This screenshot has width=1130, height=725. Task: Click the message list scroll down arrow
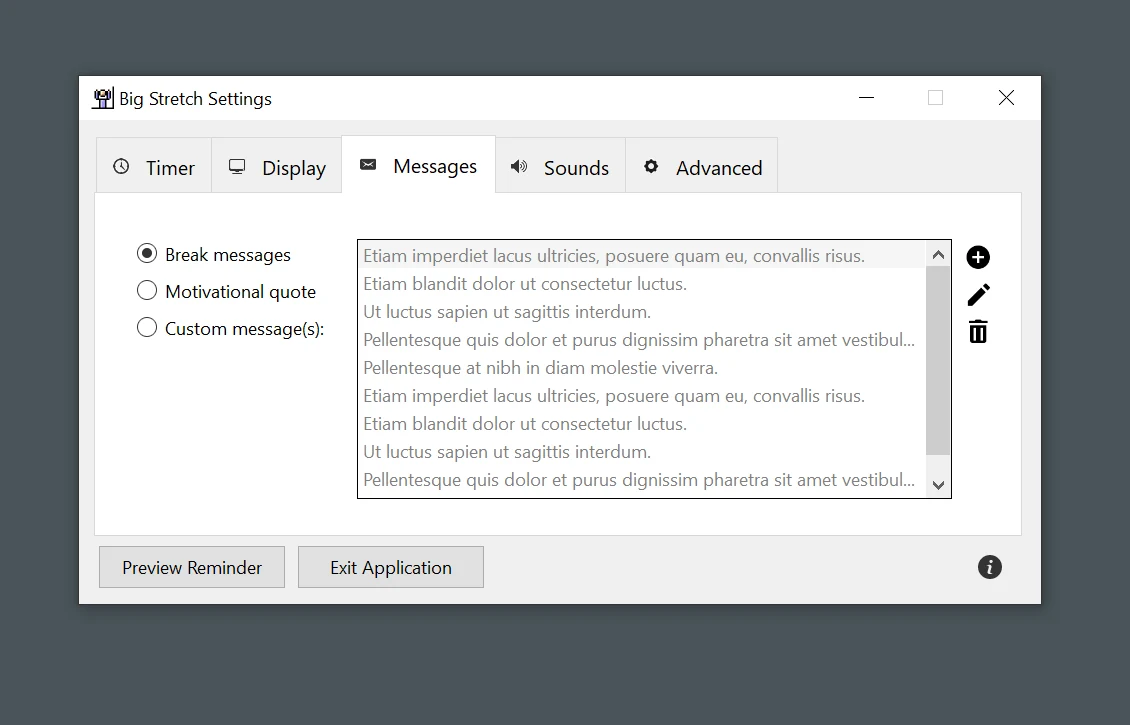(x=938, y=485)
